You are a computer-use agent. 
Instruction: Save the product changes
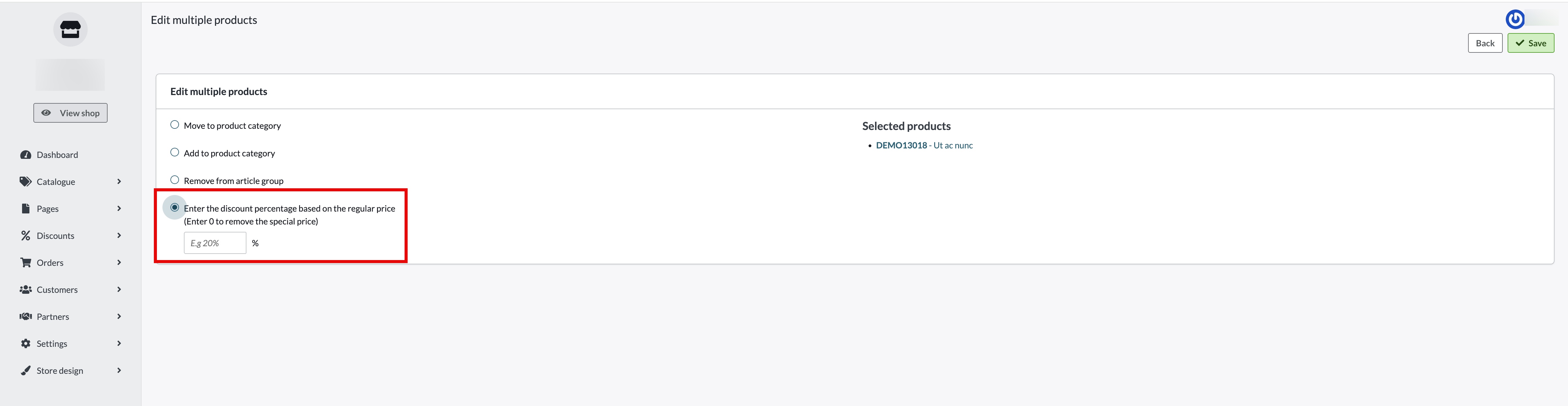(x=1530, y=43)
